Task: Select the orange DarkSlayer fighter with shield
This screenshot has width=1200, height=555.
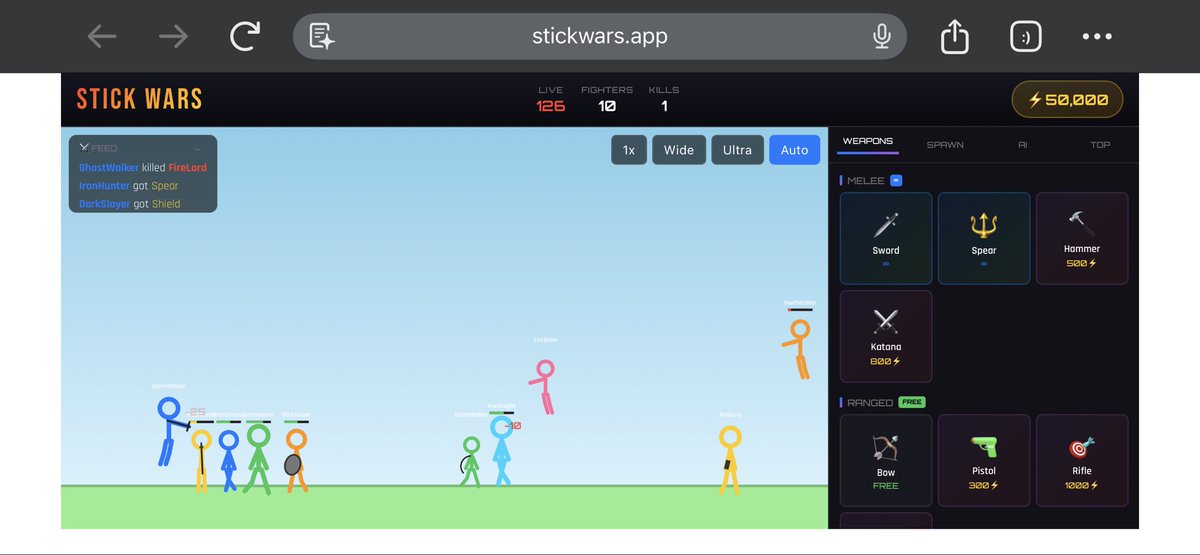Action: tap(295, 460)
